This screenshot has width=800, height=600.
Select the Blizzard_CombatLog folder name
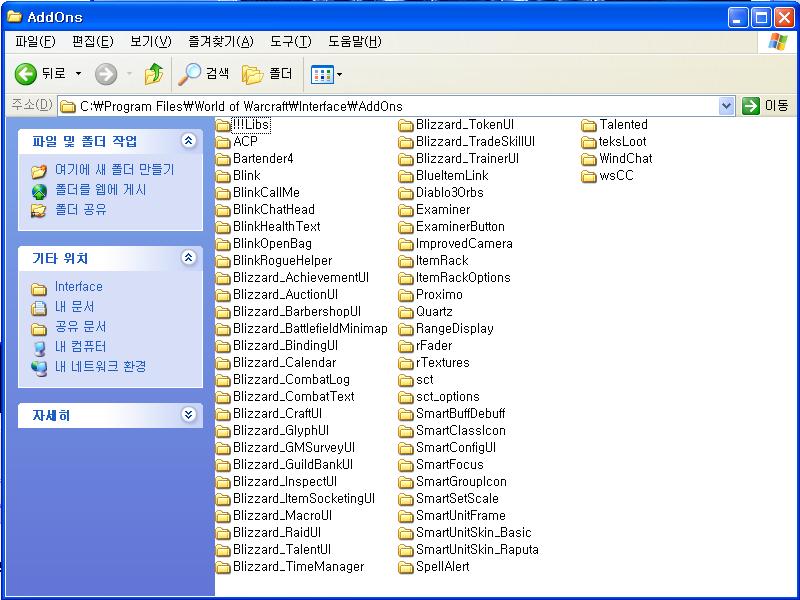coord(291,380)
